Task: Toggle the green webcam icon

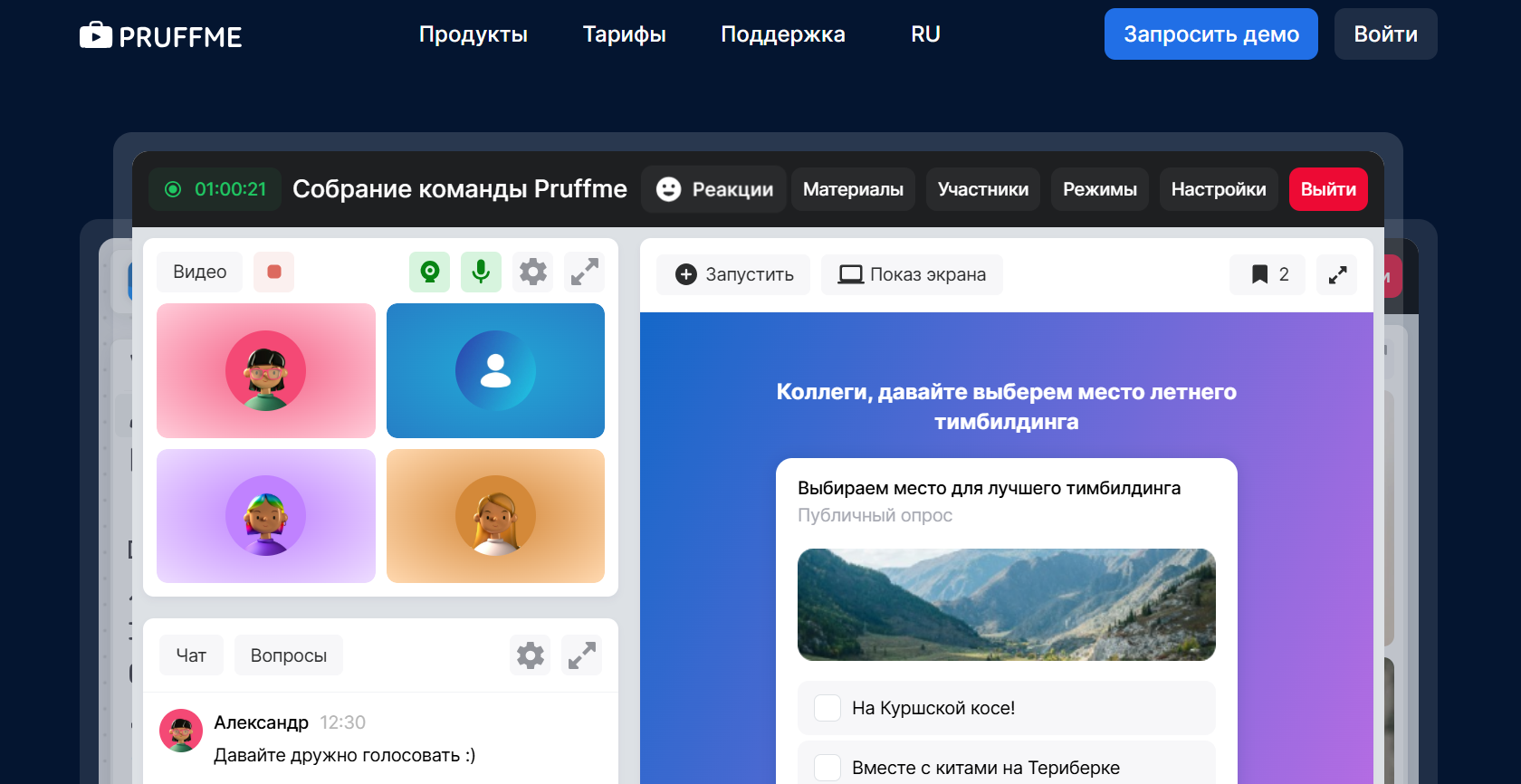Action: point(430,272)
